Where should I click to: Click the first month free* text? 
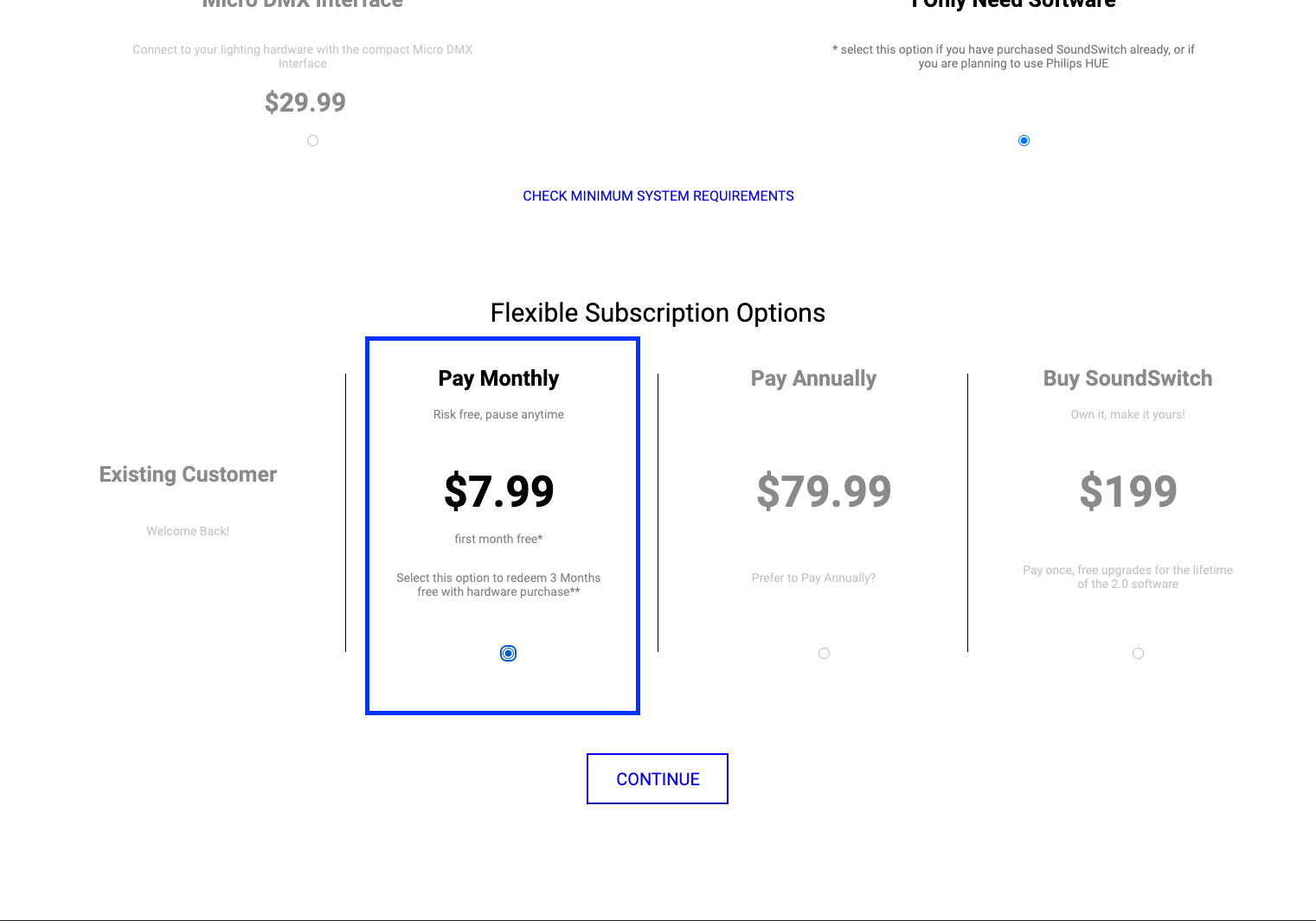498,539
